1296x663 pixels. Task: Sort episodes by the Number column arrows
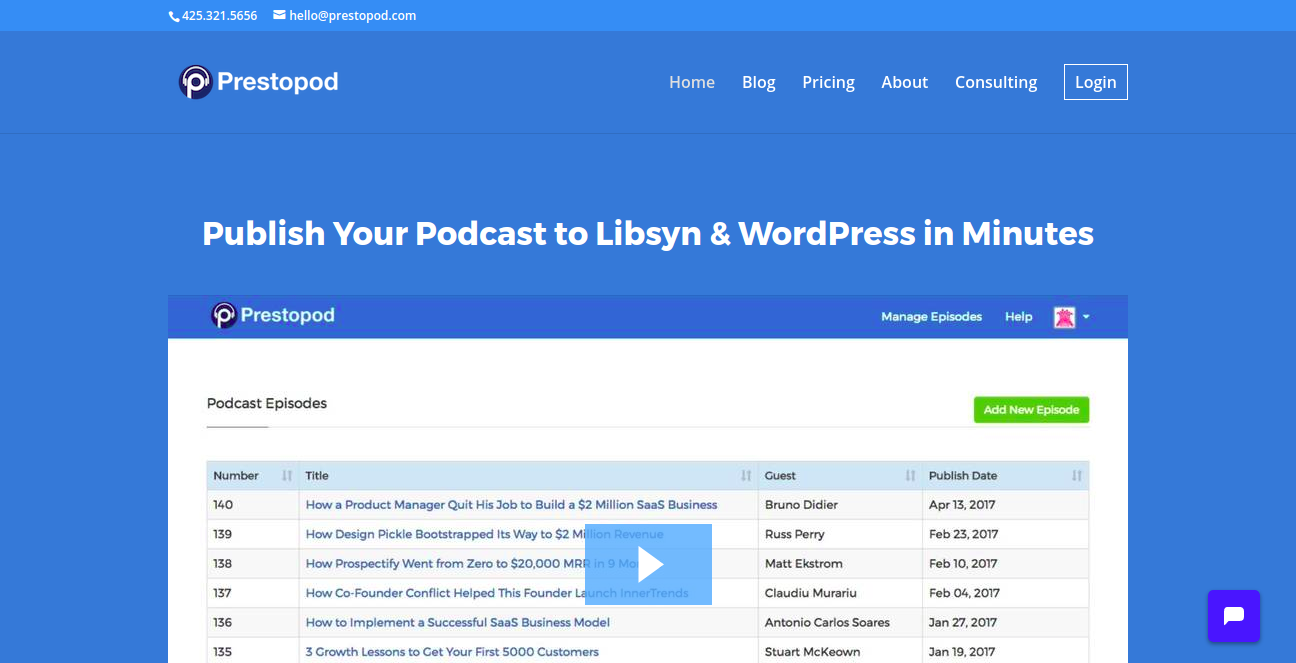tap(287, 476)
